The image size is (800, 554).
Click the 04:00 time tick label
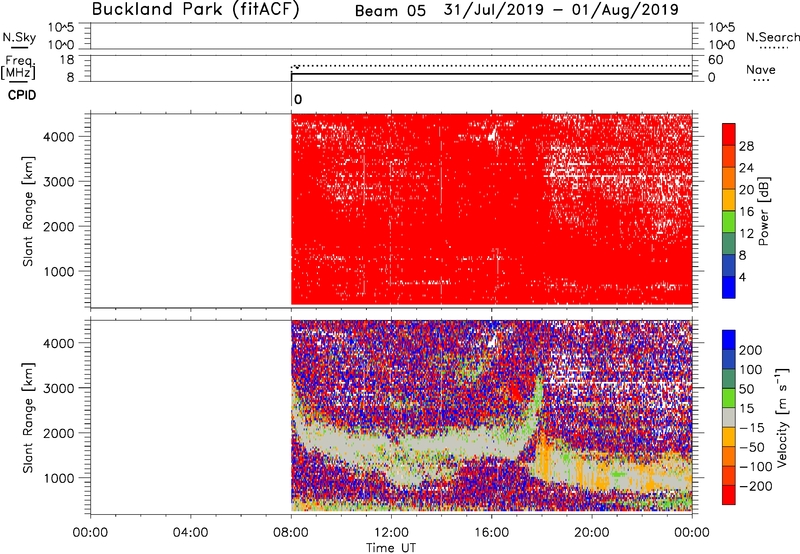(x=191, y=533)
